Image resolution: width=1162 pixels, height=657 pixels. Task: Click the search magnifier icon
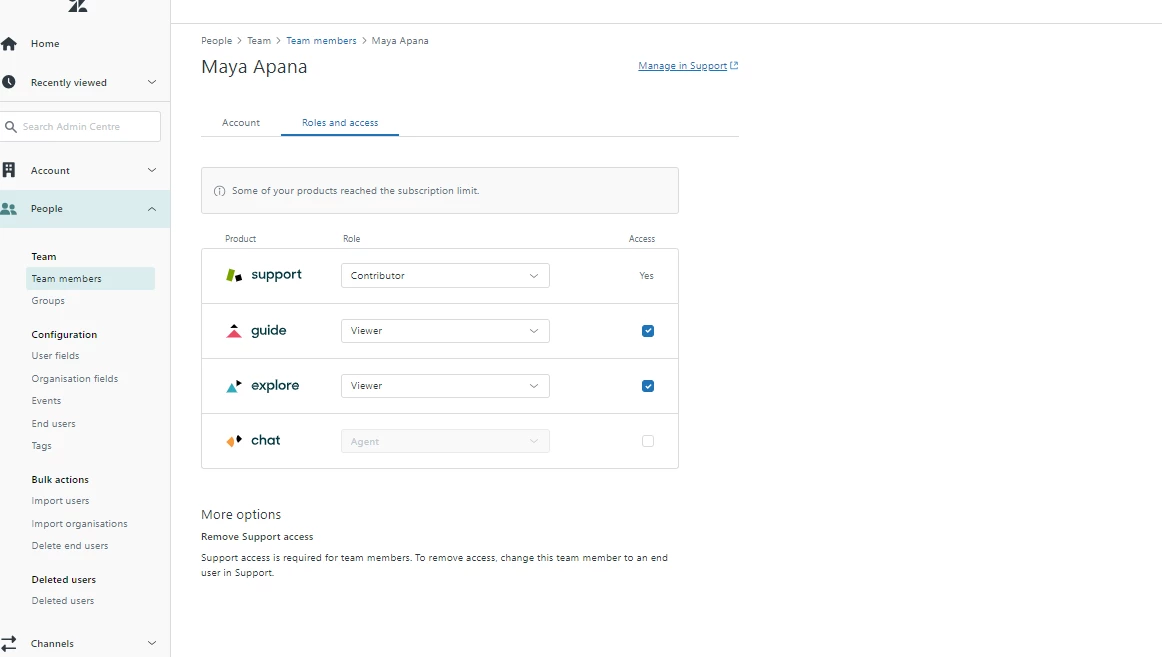[x=10, y=127]
